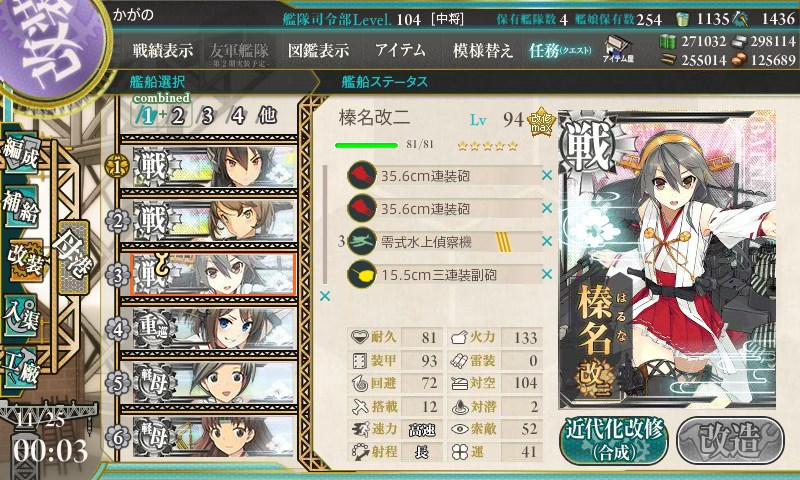Viewport: 800px width, 480px height.
Task: Open the 他 other ships tab
Action: click(x=267, y=116)
